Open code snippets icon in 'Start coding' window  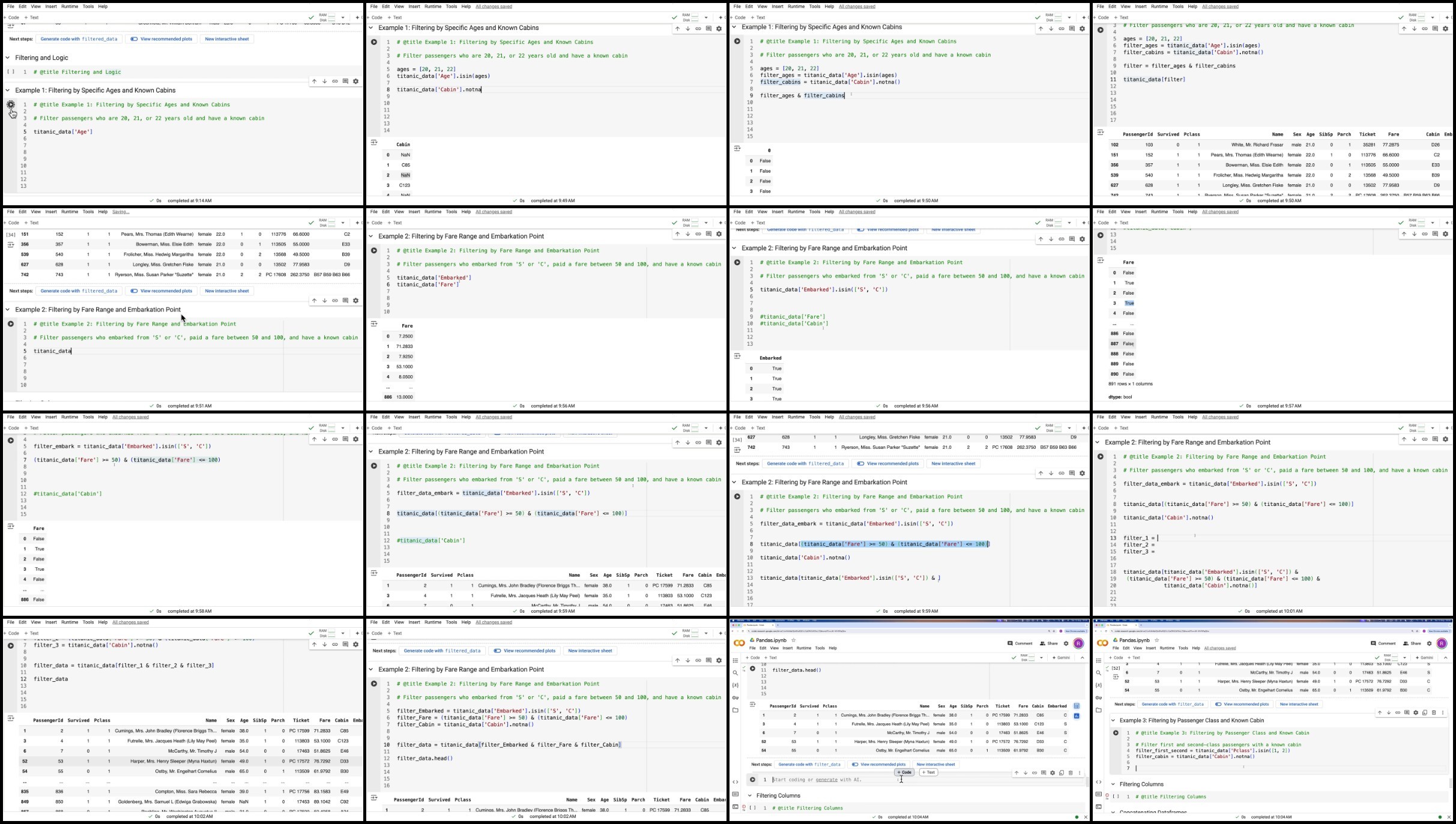click(736, 782)
